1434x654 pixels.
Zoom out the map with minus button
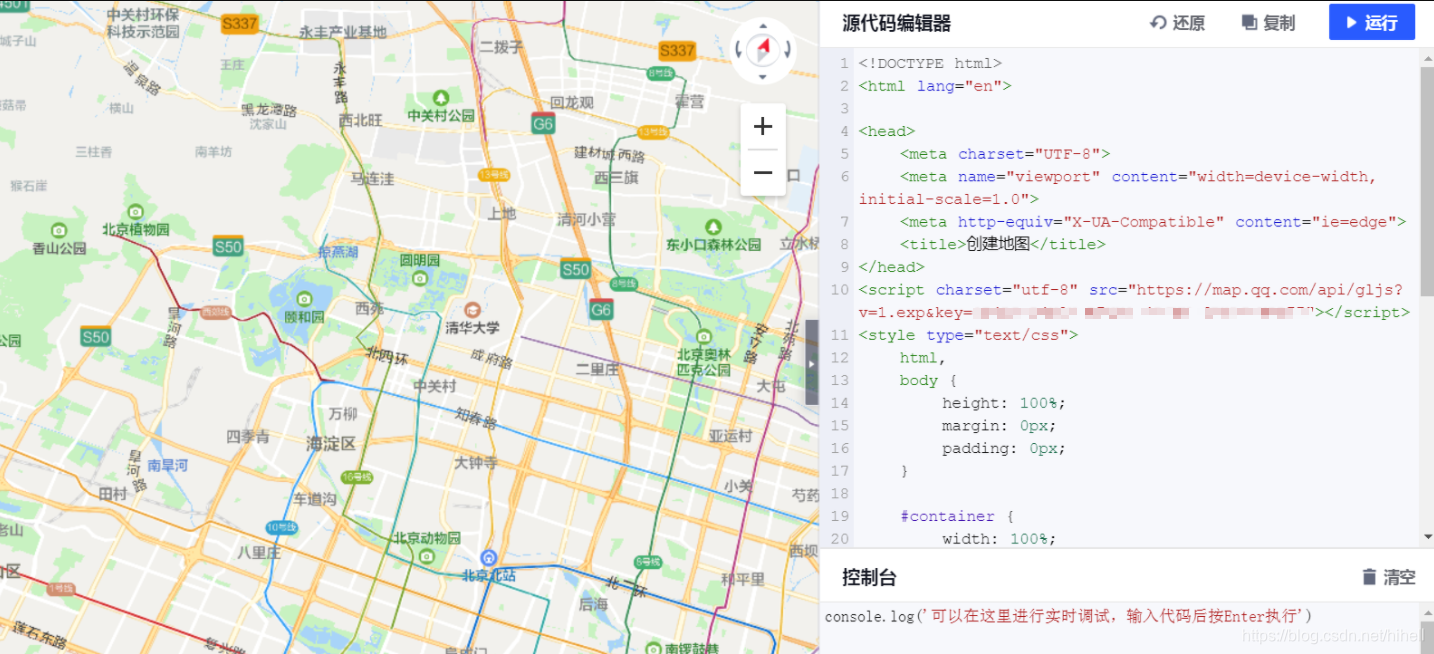(x=763, y=173)
